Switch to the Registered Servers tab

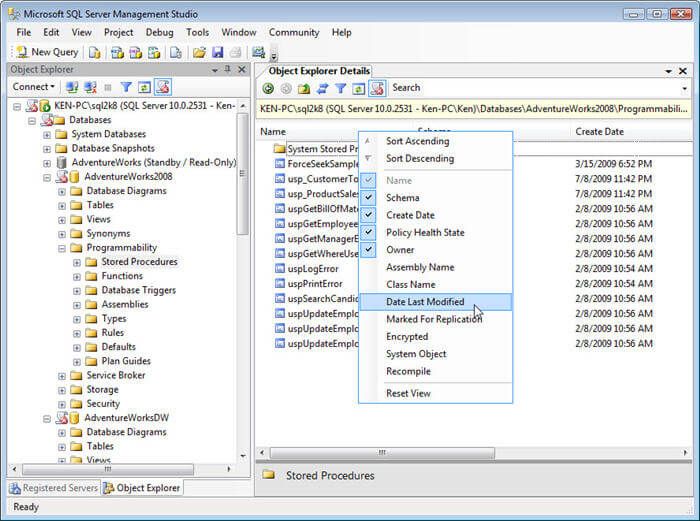click(54, 488)
